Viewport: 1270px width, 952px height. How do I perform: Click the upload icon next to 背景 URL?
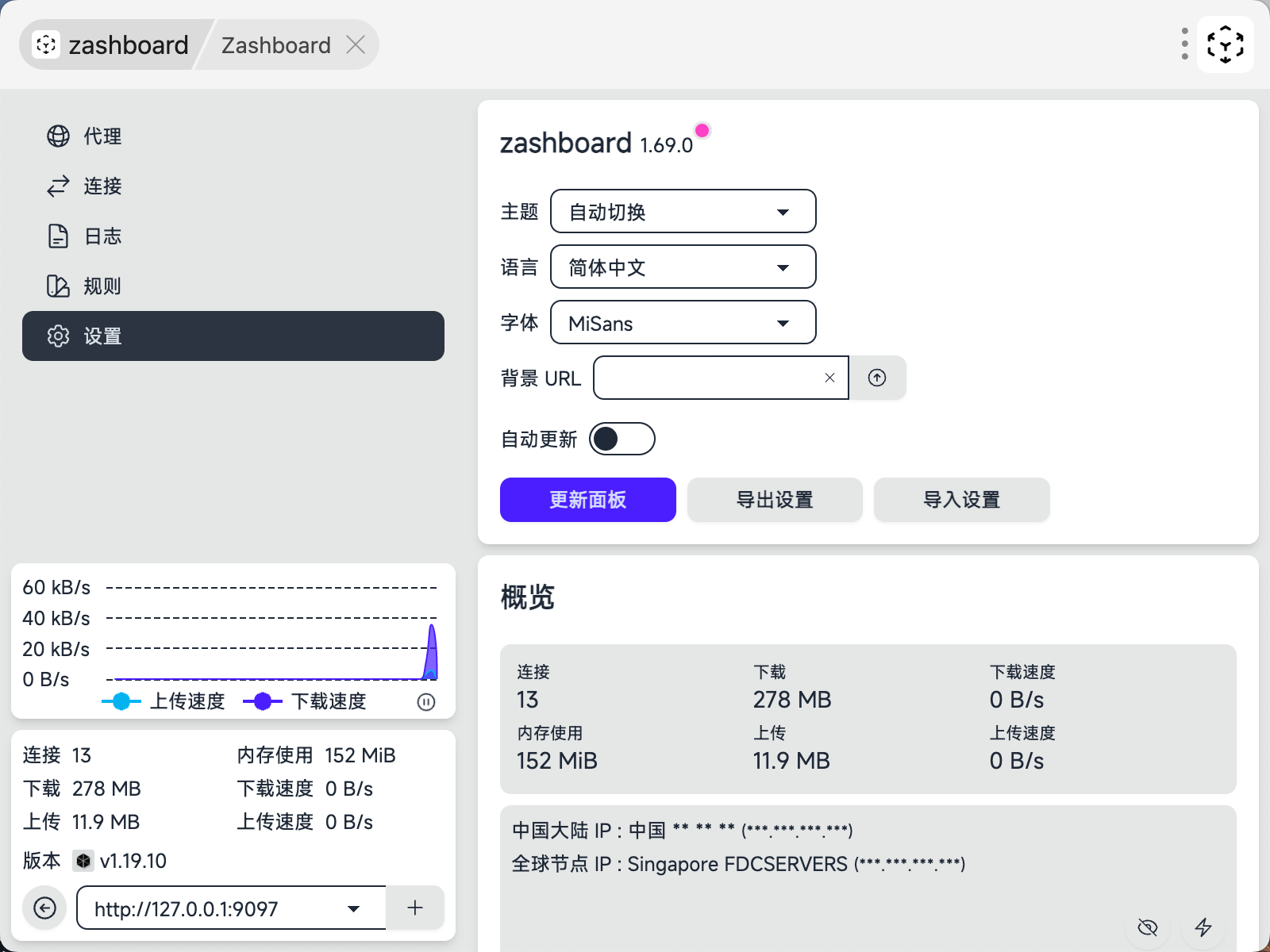tap(877, 378)
